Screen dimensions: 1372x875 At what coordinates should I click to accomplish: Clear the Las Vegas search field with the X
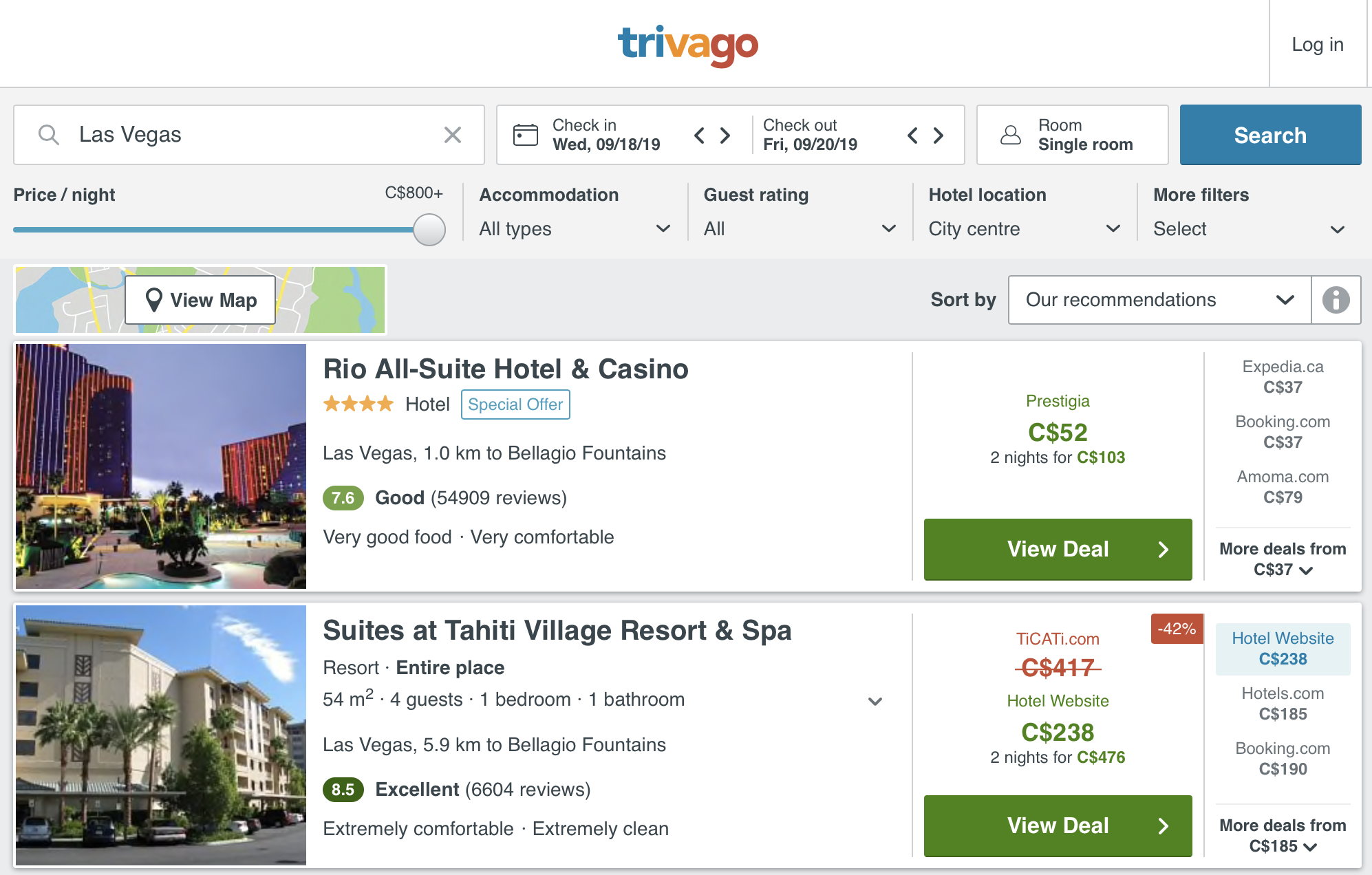point(453,135)
